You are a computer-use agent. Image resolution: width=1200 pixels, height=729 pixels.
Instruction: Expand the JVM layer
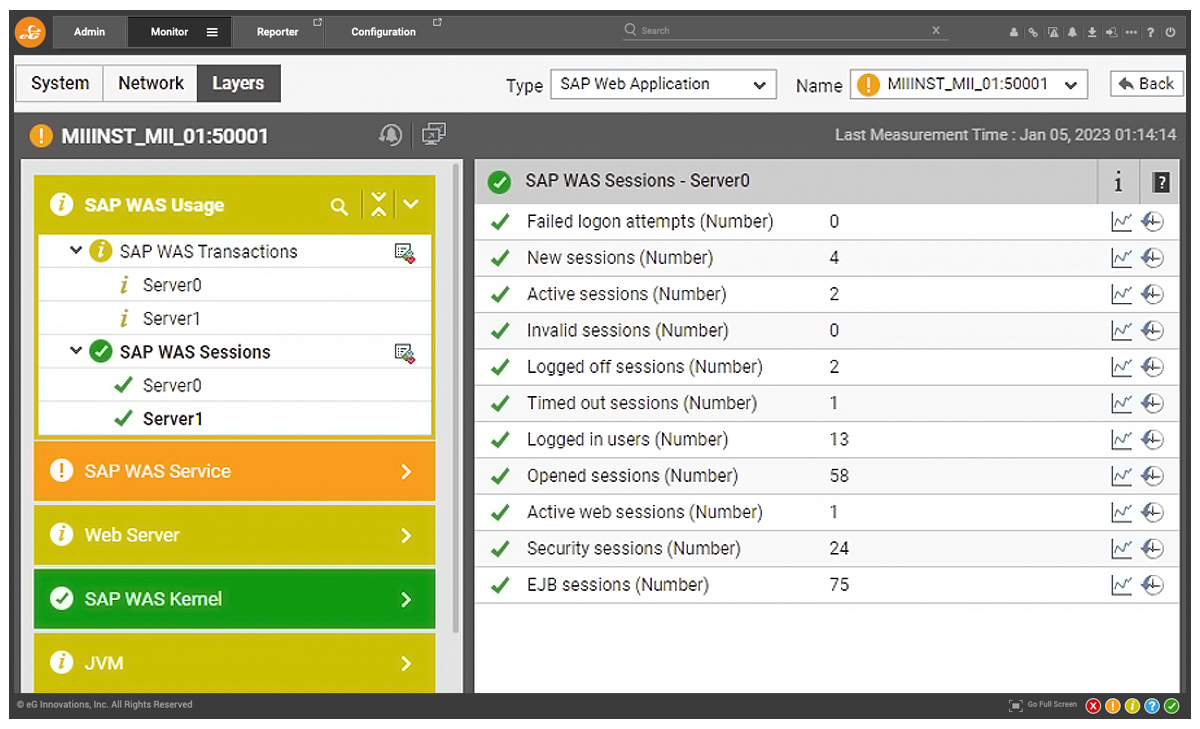click(235, 663)
